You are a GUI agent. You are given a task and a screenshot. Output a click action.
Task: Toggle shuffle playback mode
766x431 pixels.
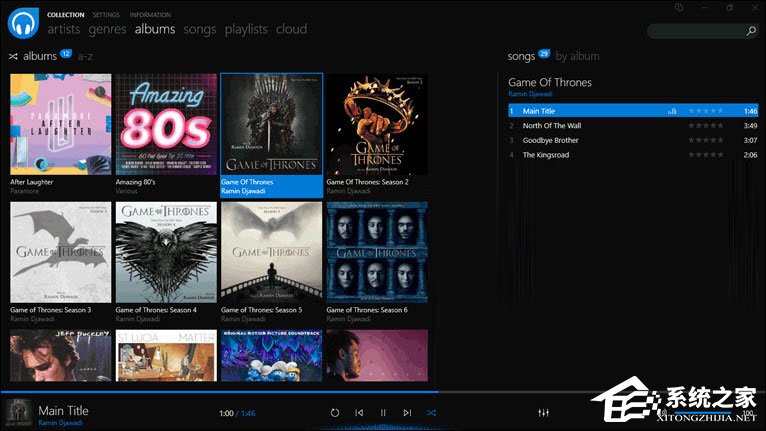(x=431, y=412)
